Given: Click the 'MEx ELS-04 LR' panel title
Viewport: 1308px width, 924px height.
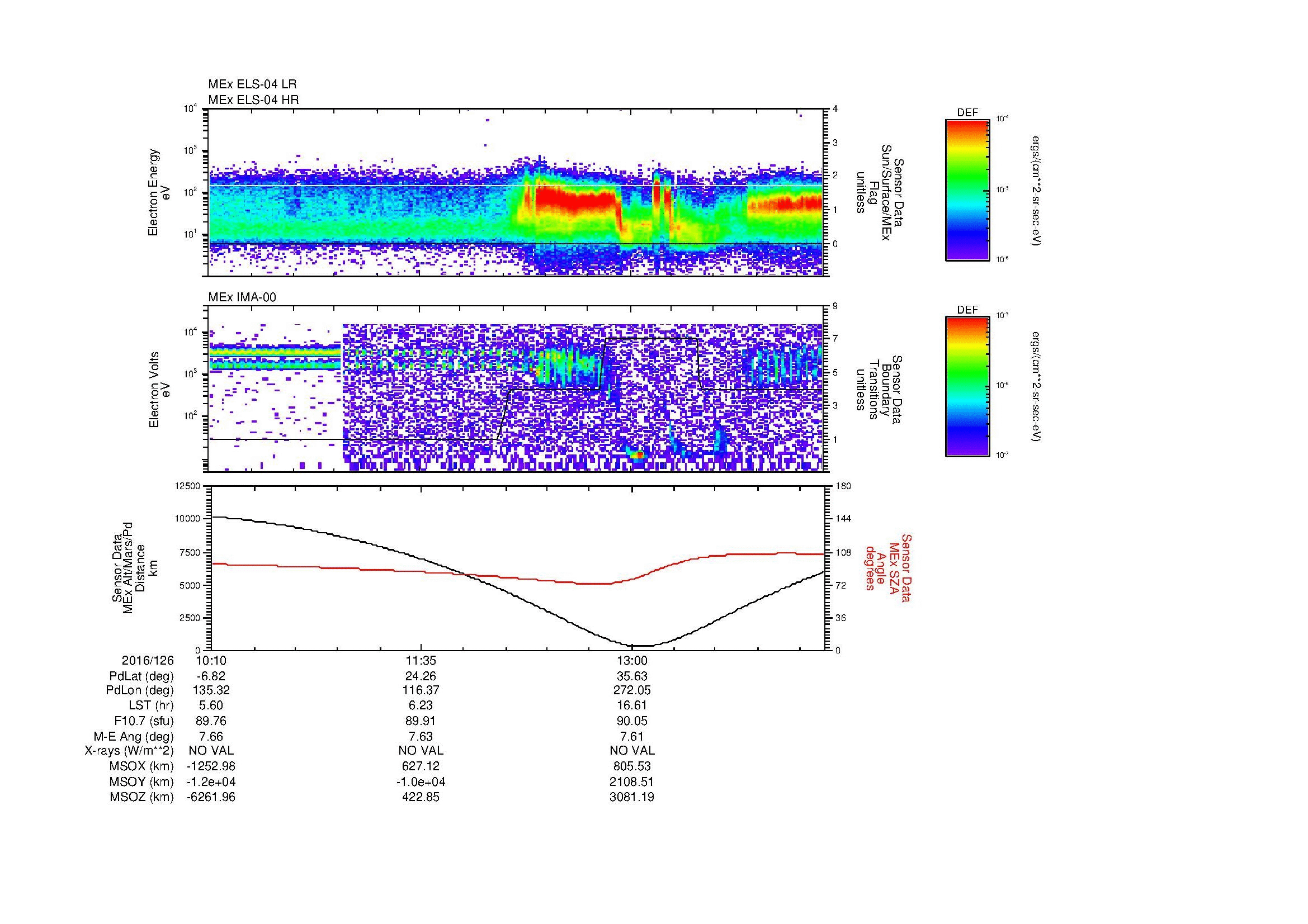Looking at the screenshot, I should click(x=252, y=84).
